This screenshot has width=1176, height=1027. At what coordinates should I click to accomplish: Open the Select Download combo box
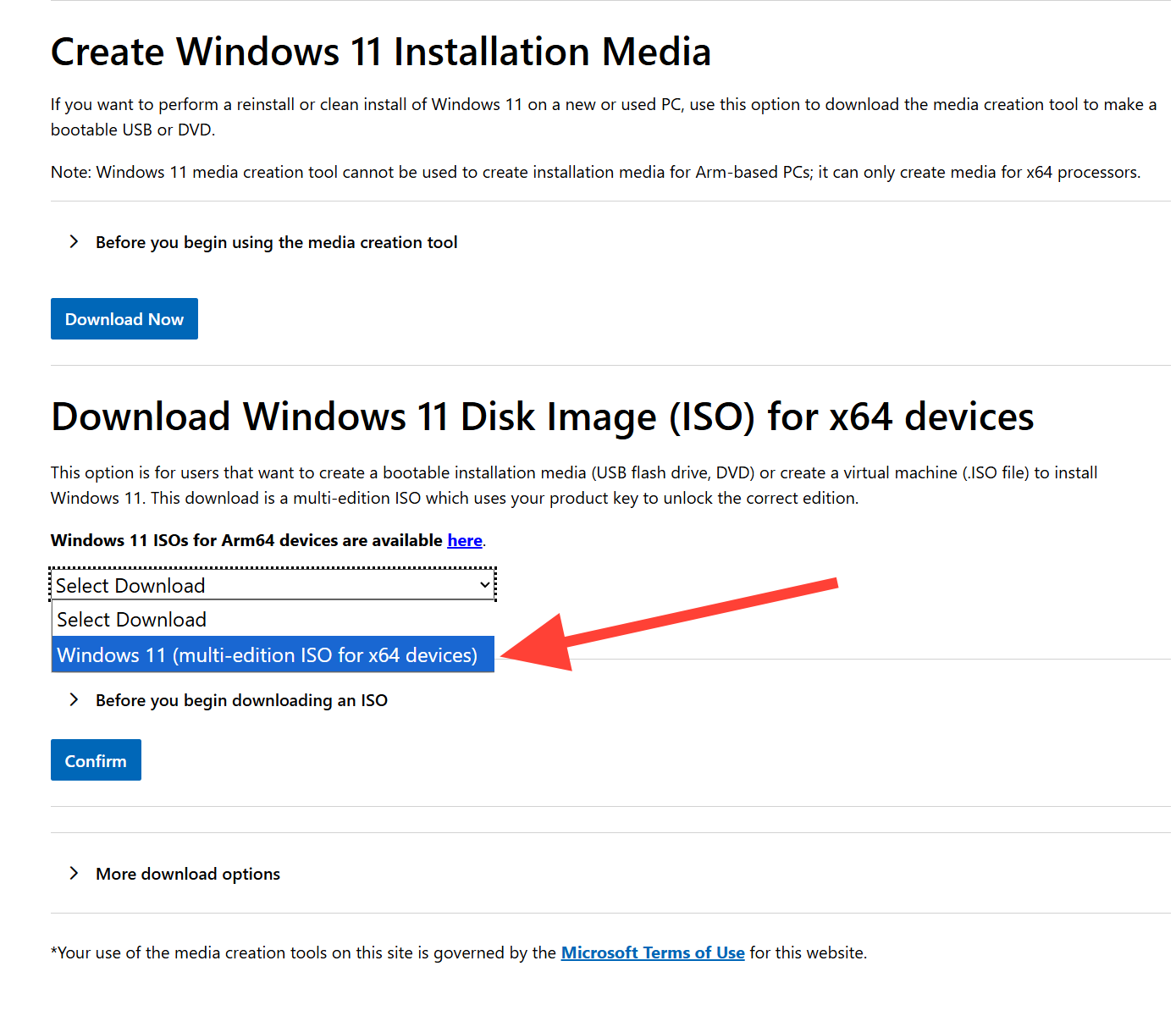click(x=271, y=585)
